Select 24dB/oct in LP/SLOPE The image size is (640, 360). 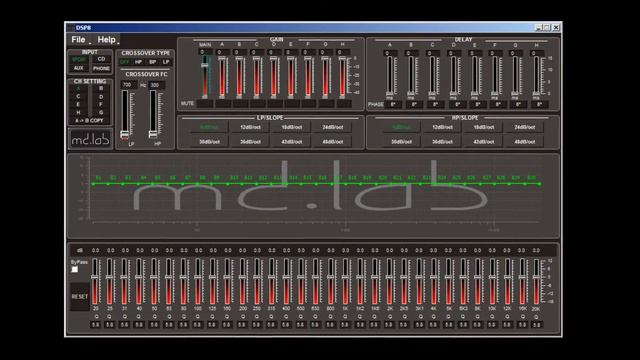(332, 127)
